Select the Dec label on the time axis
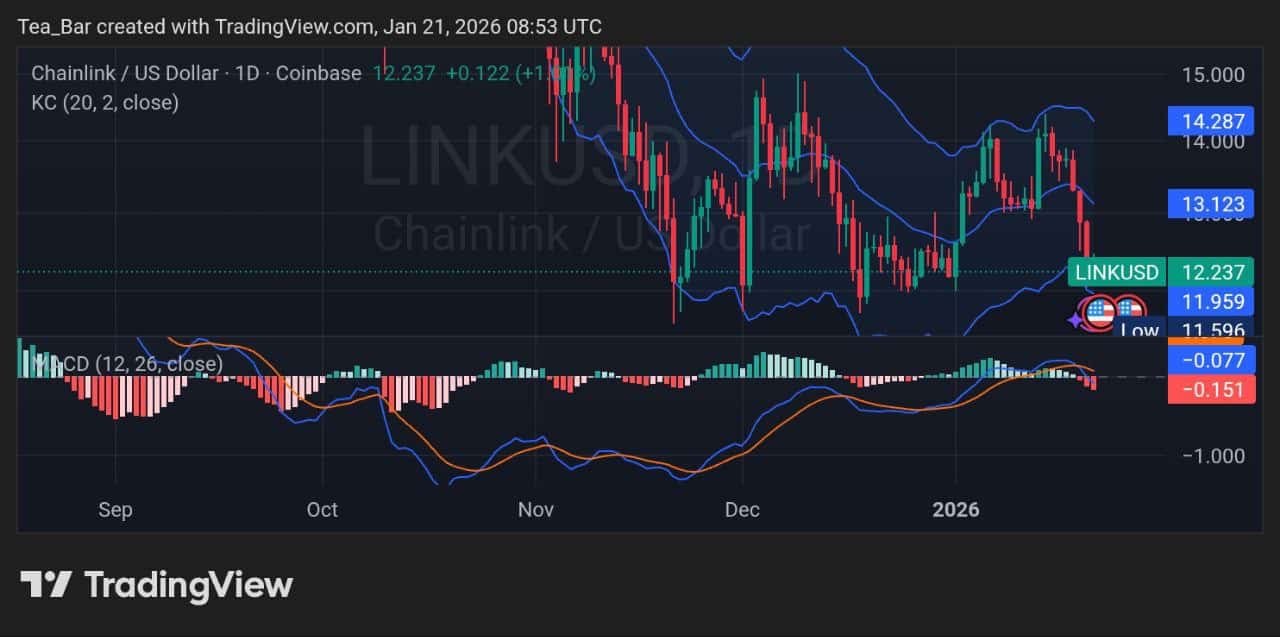1280x637 pixels. [x=742, y=510]
